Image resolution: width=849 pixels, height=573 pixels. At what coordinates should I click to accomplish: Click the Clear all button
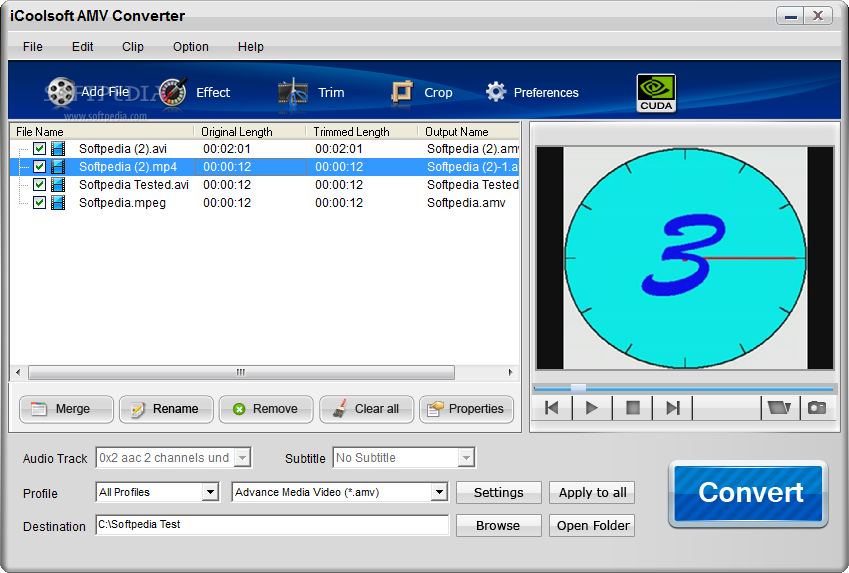pos(366,409)
